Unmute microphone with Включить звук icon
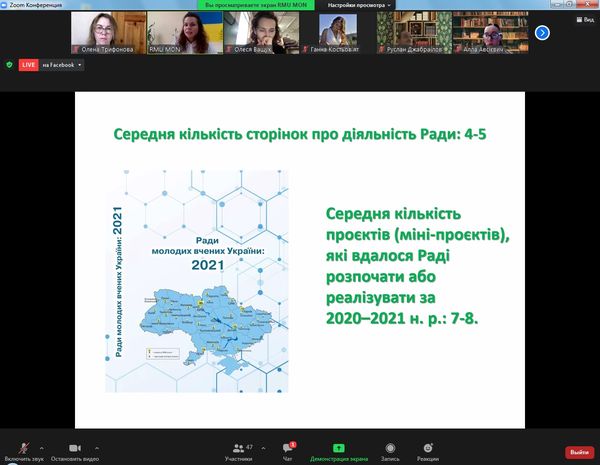This screenshot has width=600, height=465. tap(22, 447)
